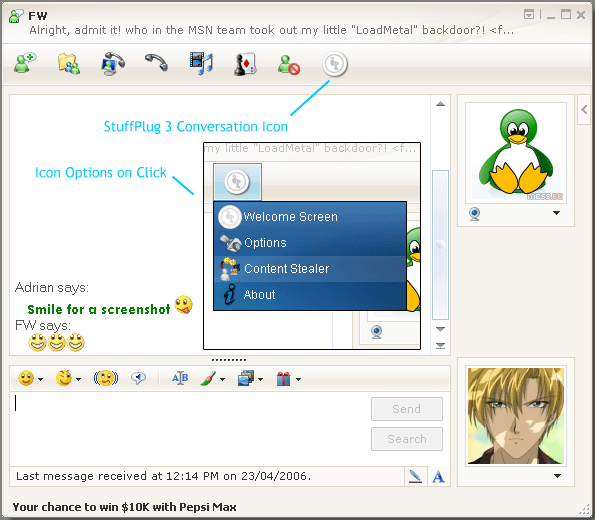Click the Search button
595x520 pixels.
407,439
